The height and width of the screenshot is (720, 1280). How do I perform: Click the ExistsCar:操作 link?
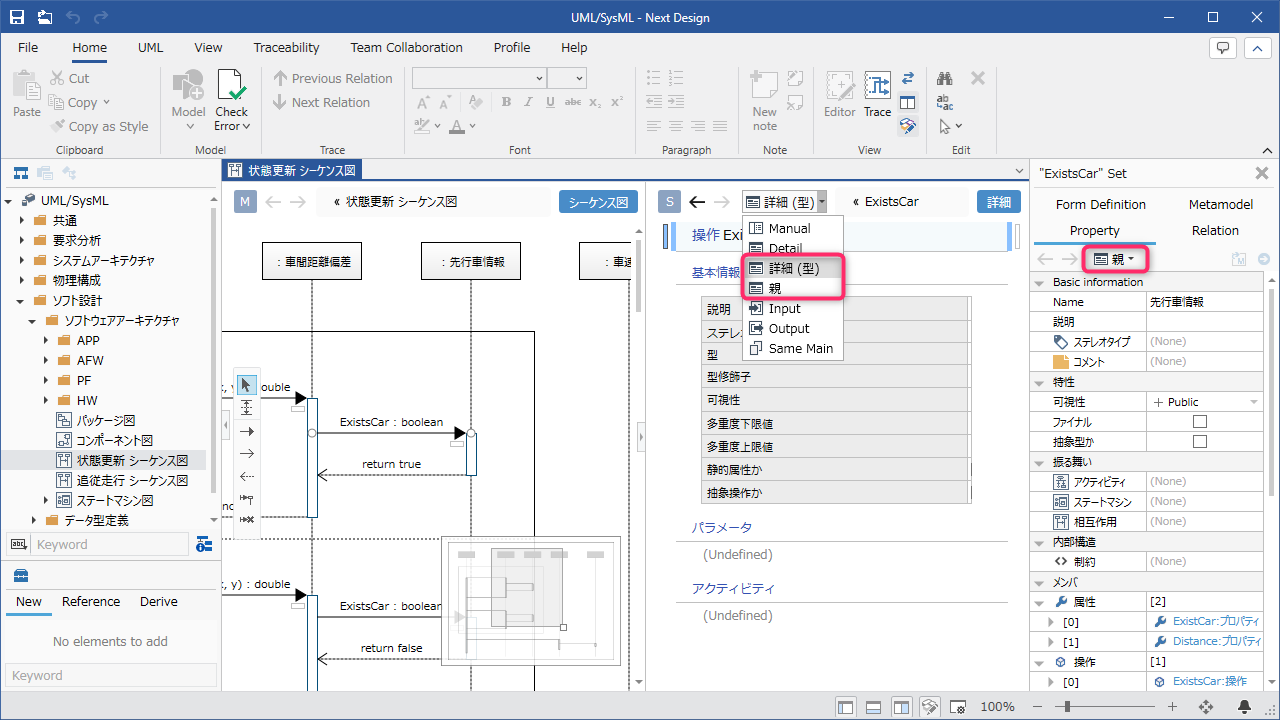[1208, 682]
